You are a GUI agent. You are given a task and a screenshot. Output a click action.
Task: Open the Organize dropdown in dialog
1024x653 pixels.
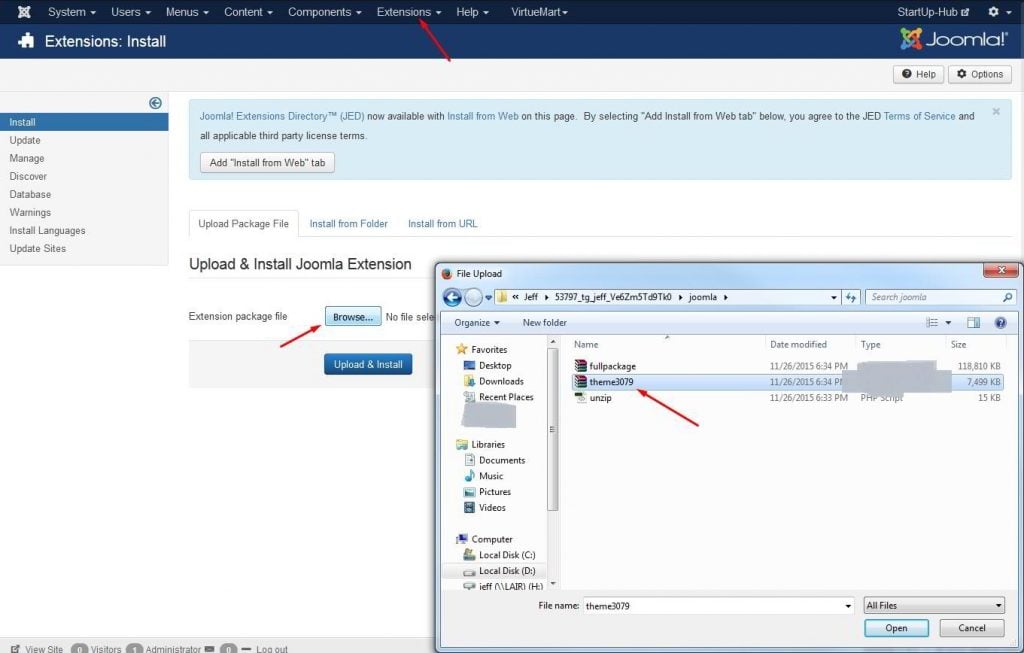tap(476, 323)
